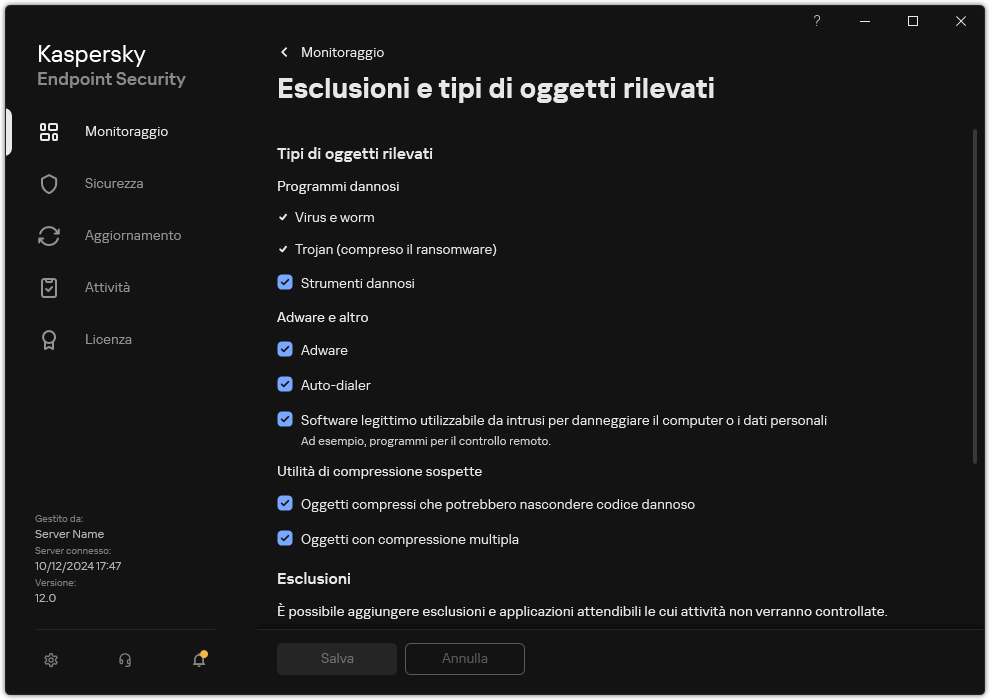This screenshot has width=990, height=700.
Task: Go back using the Monitoraggio back arrow
Action: tap(284, 52)
